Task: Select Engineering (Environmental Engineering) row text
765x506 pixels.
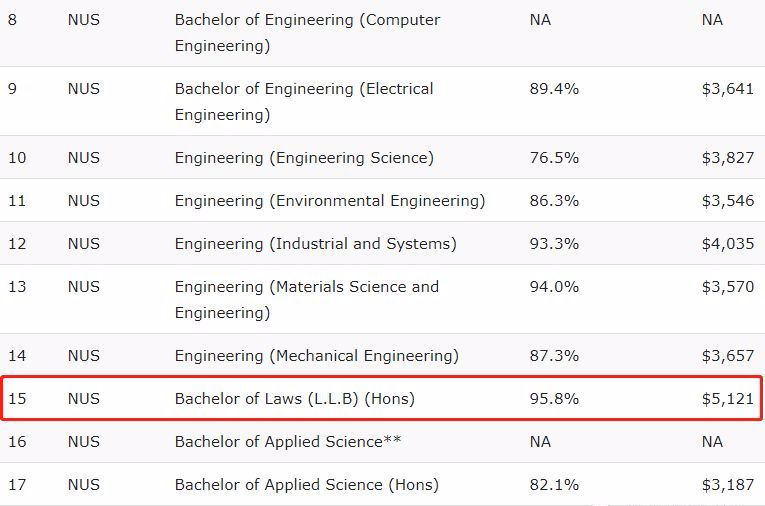Action: tap(330, 200)
